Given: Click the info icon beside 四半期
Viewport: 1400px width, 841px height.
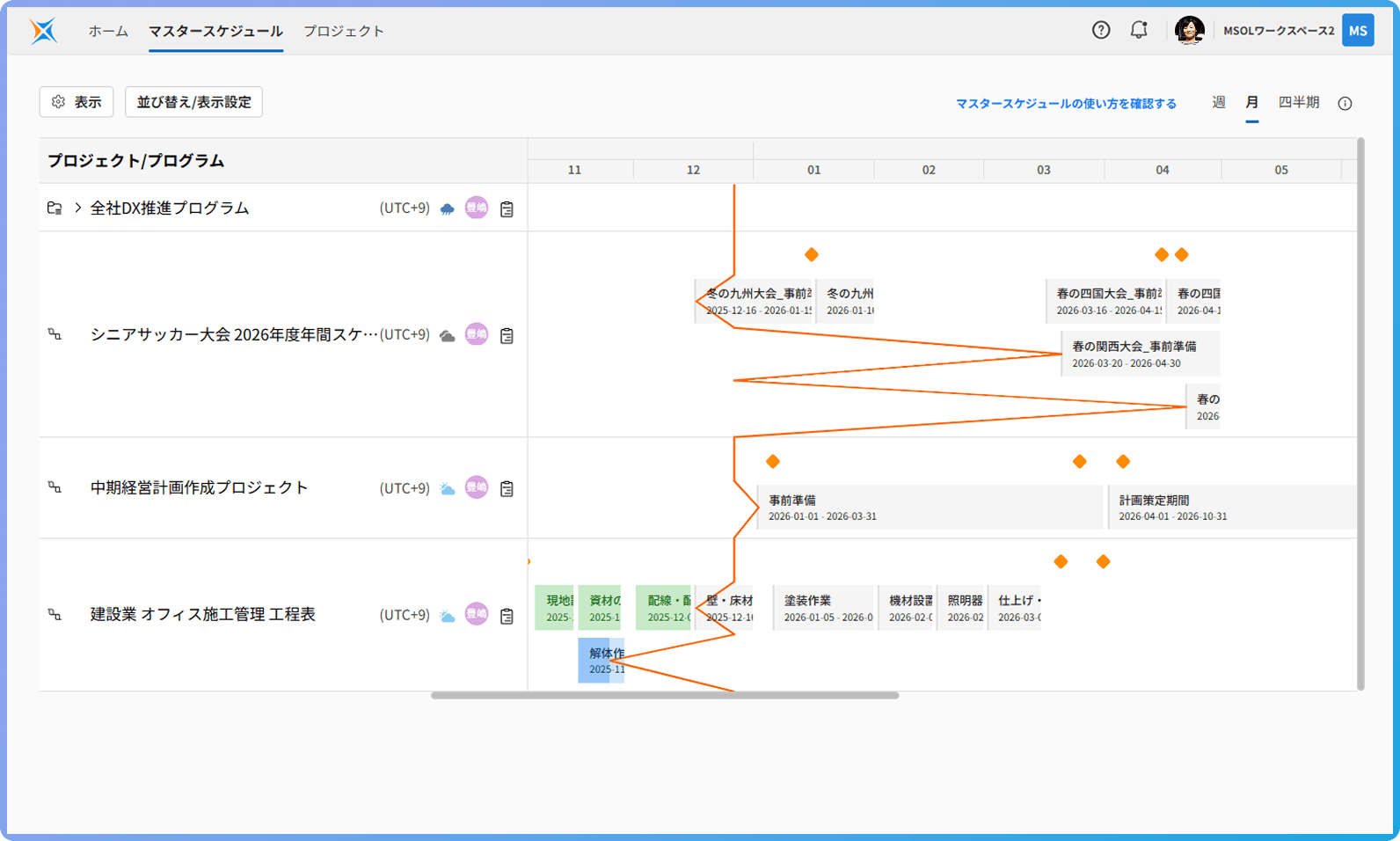Looking at the screenshot, I should pyautogui.click(x=1345, y=104).
